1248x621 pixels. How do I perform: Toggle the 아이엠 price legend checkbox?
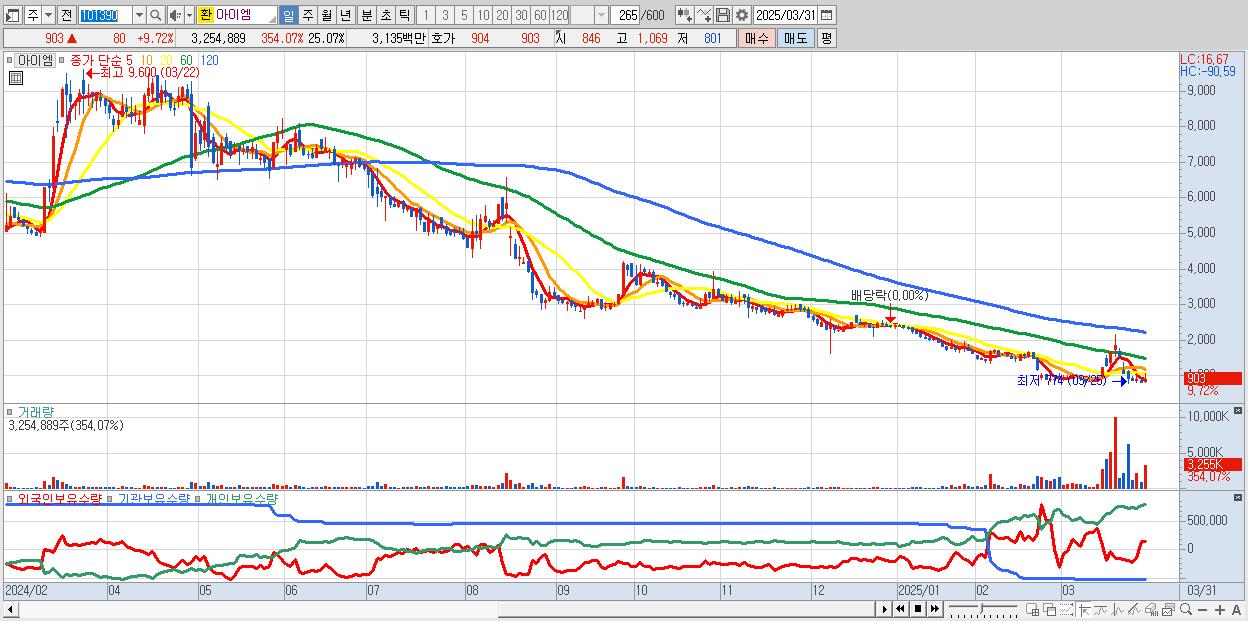click(x=9, y=60)
